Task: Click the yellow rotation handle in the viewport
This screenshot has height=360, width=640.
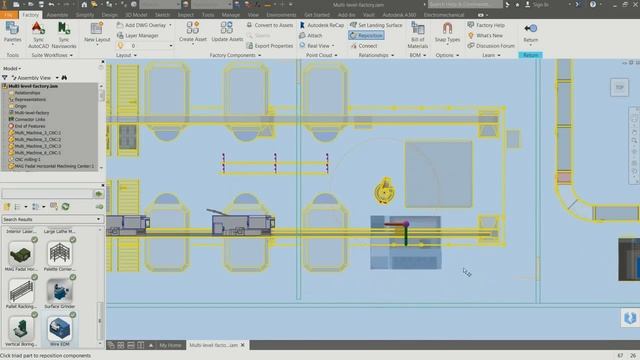Action: pyautogui.click(x=384, y=191)
